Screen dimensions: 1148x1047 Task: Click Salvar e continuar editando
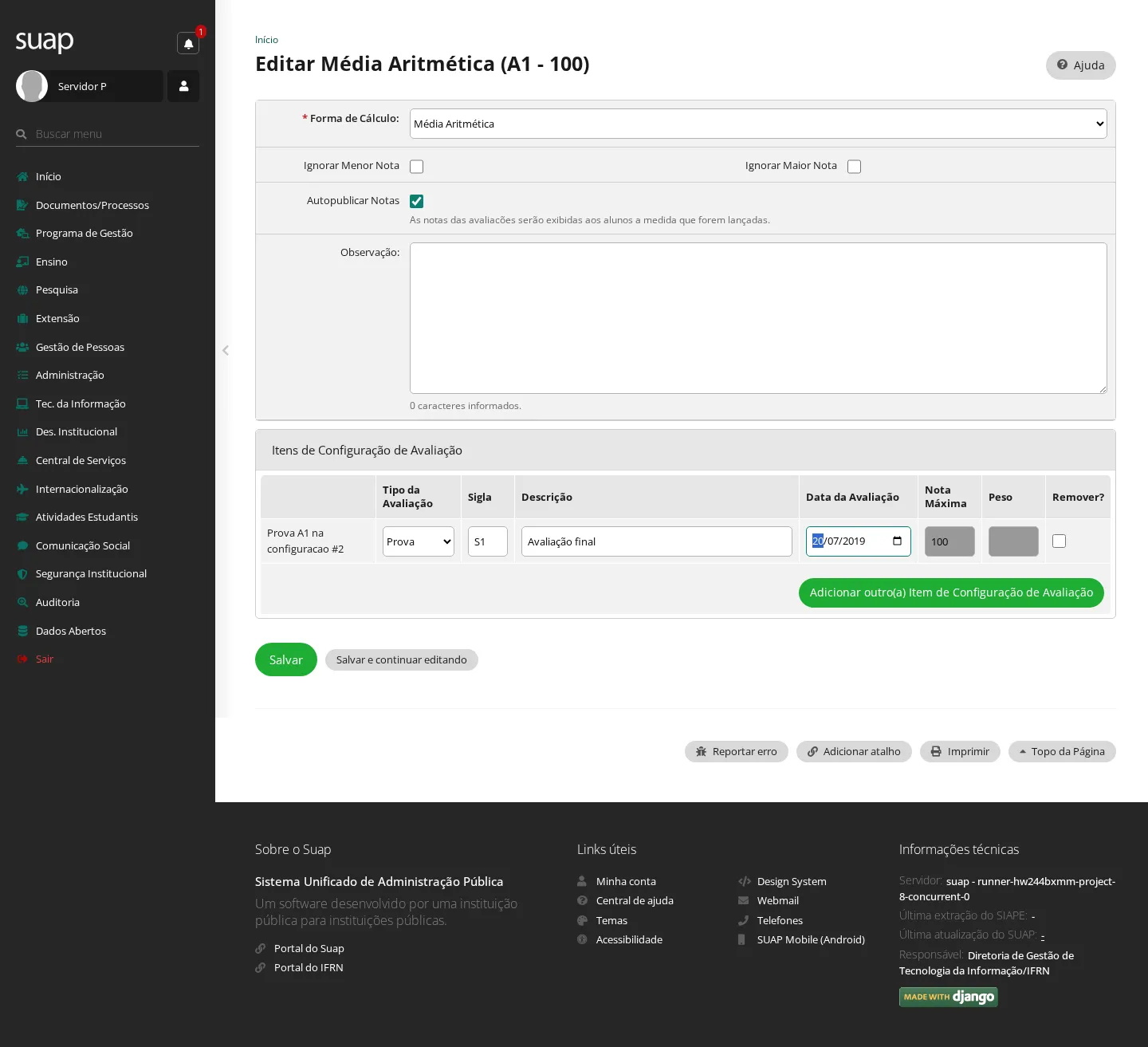[x=402, y=659]
